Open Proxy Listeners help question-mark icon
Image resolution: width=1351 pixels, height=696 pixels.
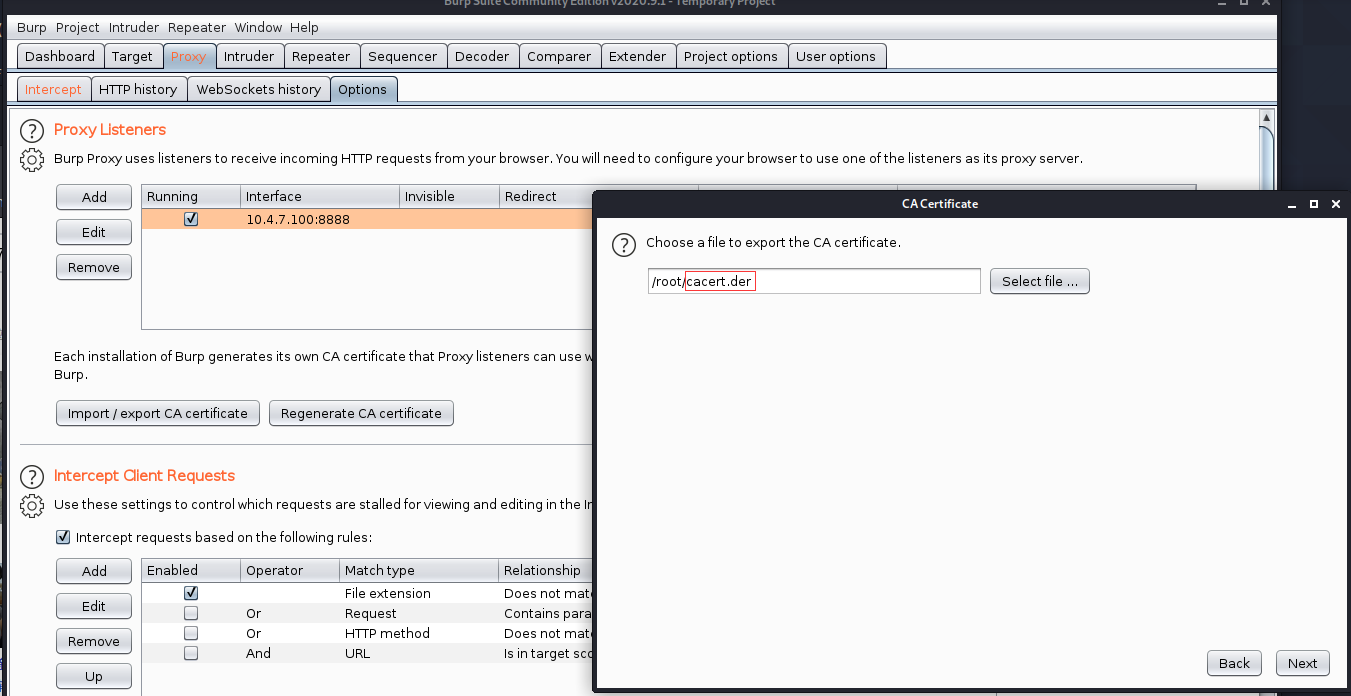point(33,130)
